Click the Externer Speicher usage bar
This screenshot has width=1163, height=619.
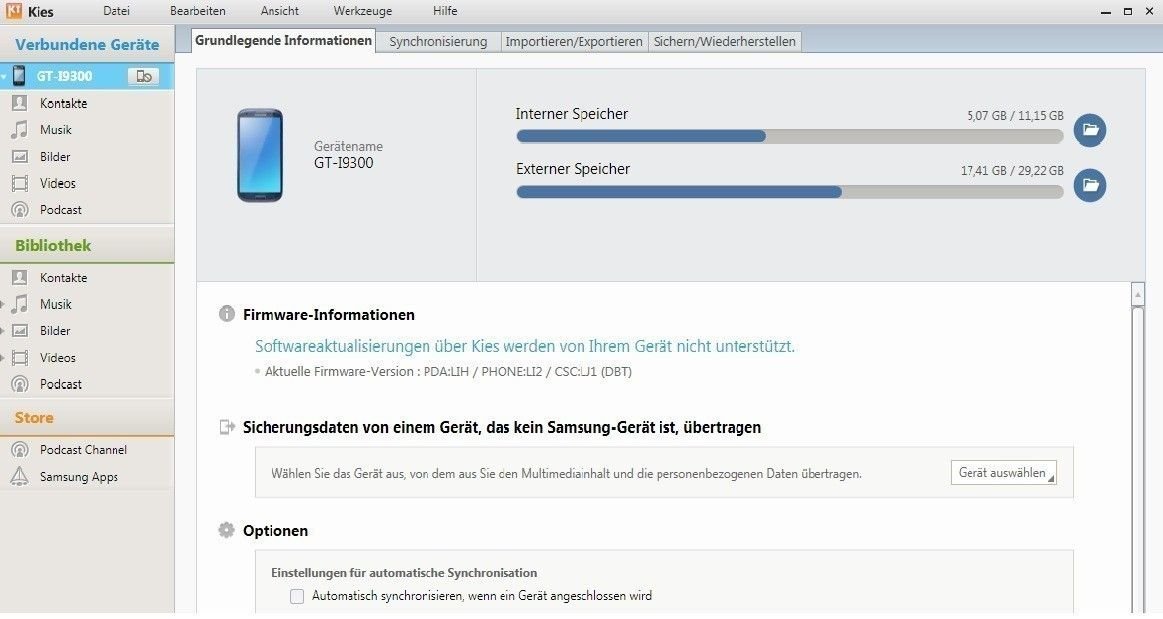coord(790,192)
